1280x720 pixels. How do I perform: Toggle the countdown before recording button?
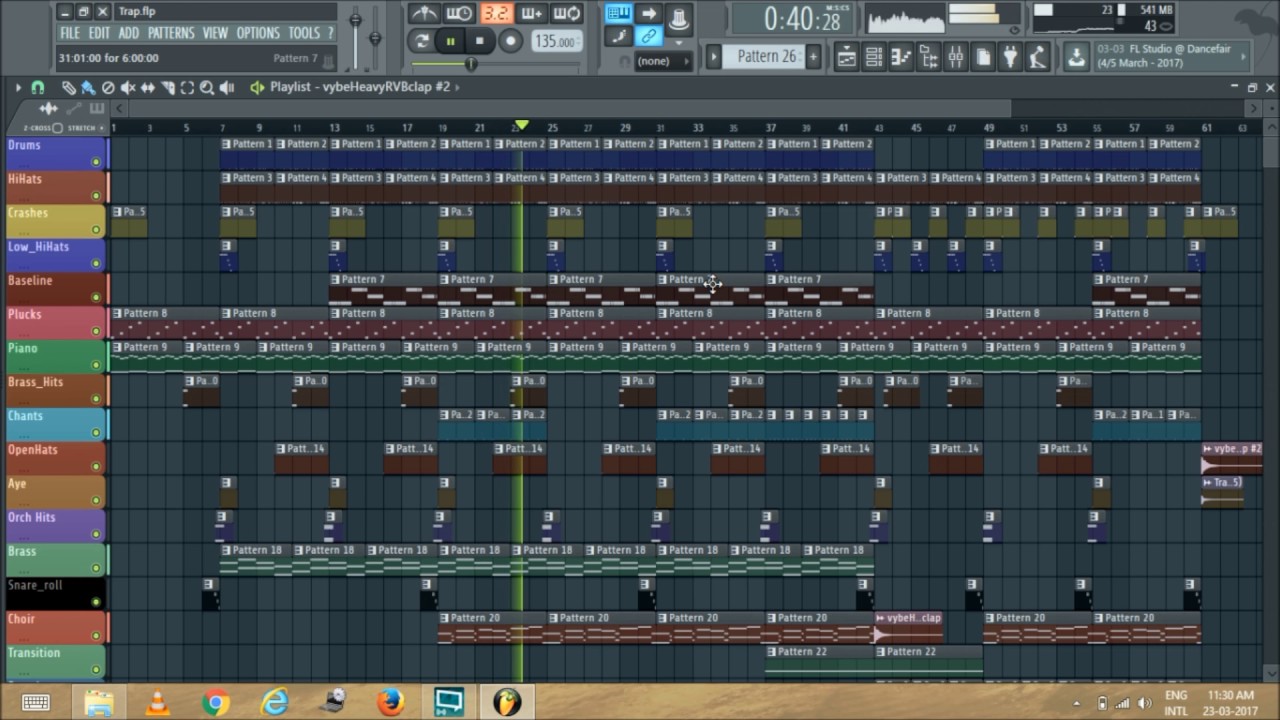(497, 13)
